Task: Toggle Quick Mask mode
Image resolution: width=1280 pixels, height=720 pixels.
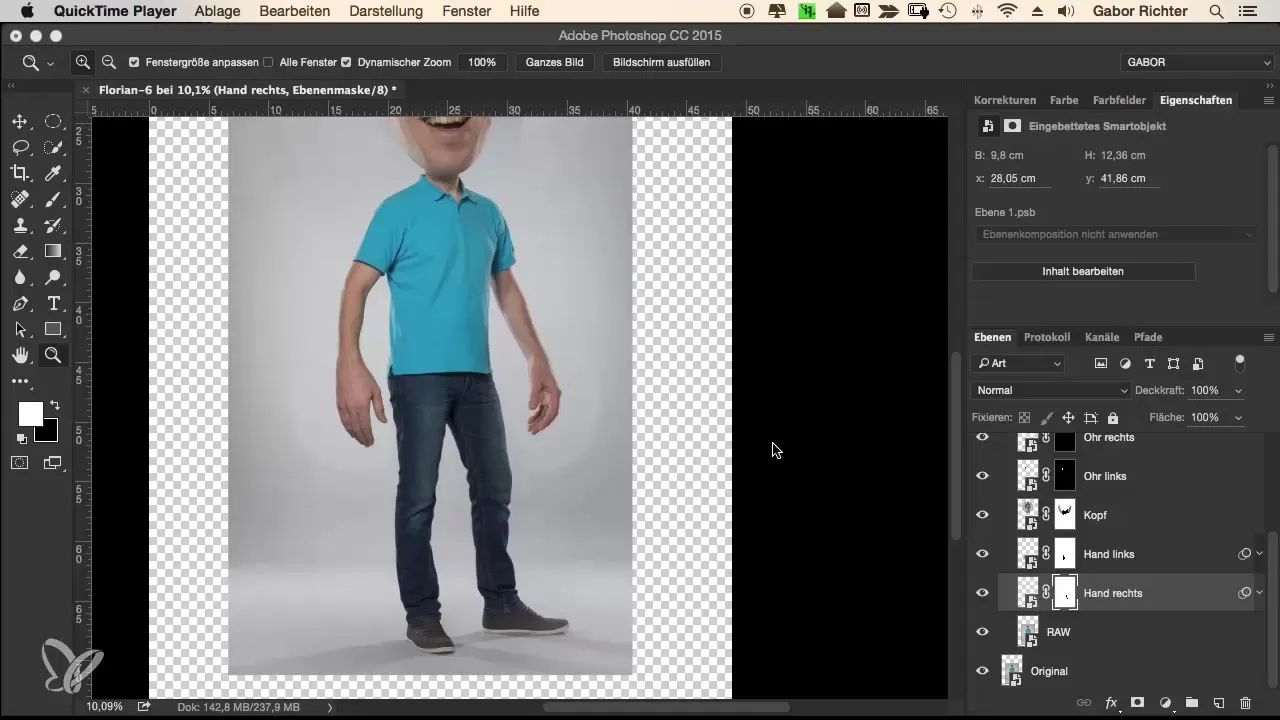Action: pyautogui.click(x=19, y=462)
